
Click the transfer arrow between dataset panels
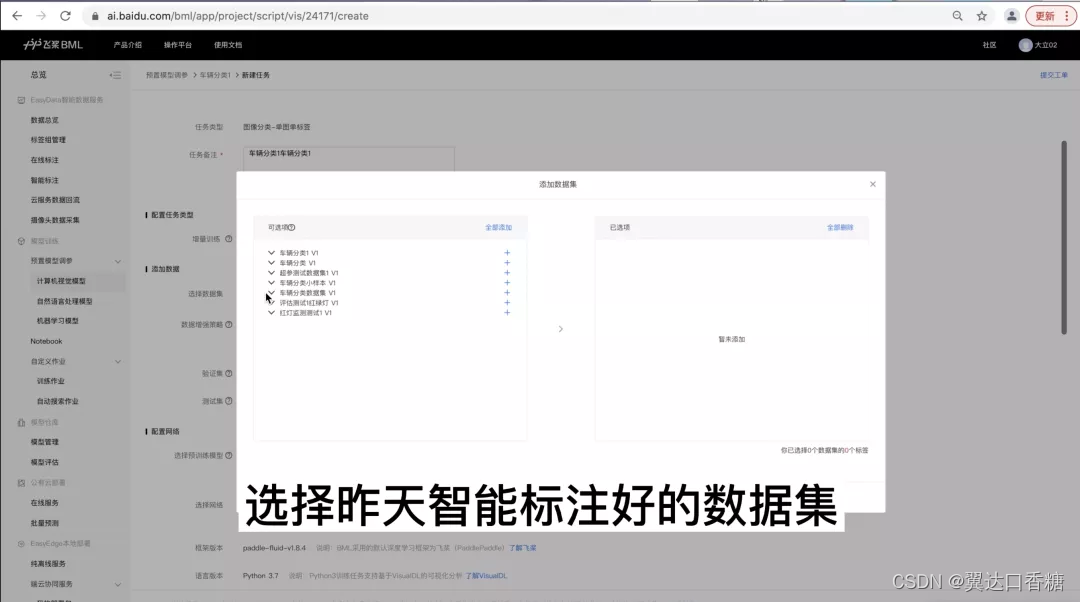click(x=560, y=327)
